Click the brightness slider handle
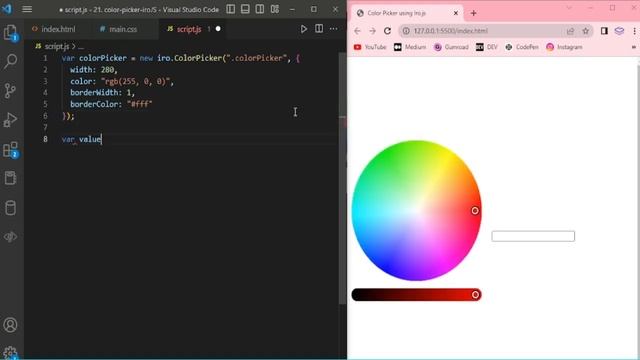 [x=476, y=295]
